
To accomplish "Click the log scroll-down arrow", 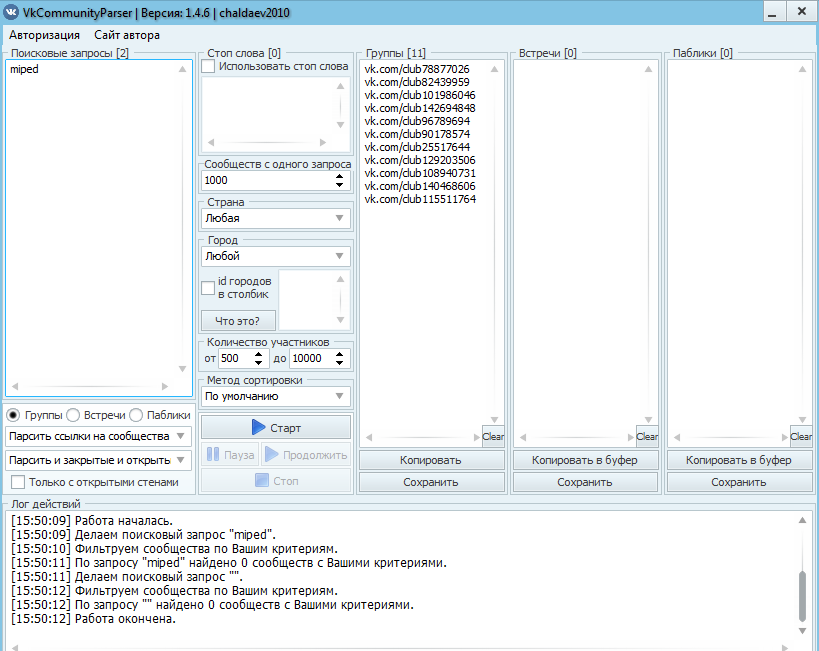I will pyautogui.click(x=803, y=631).
